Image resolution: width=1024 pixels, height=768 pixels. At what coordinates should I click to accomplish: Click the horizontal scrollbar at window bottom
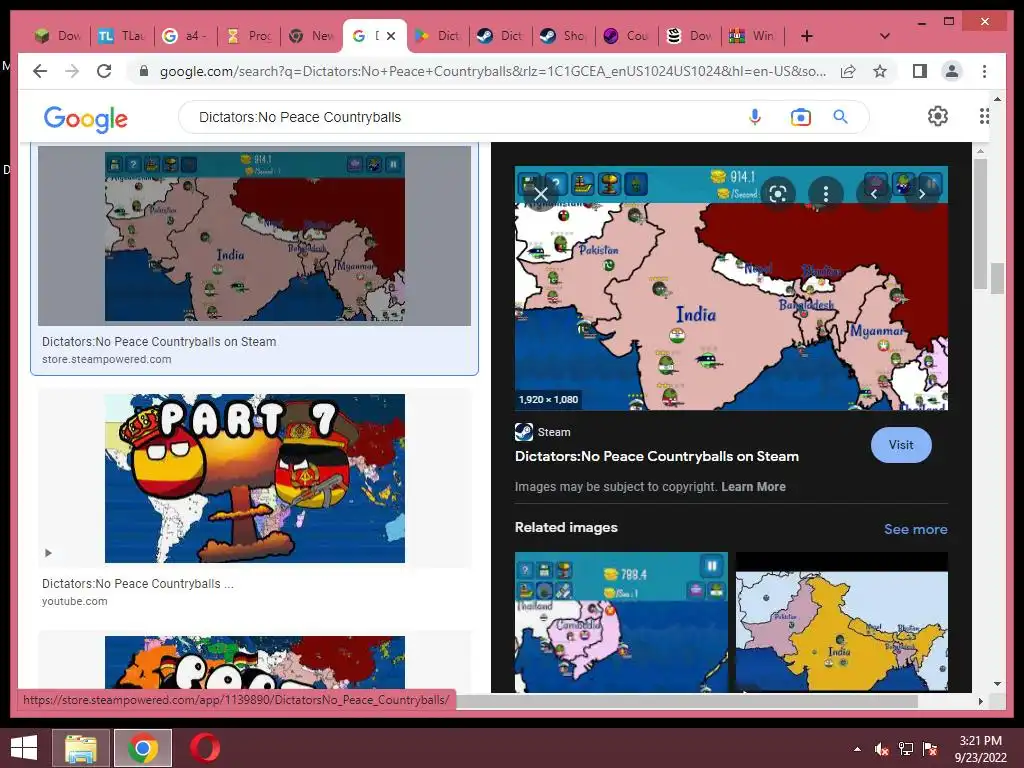686,701
